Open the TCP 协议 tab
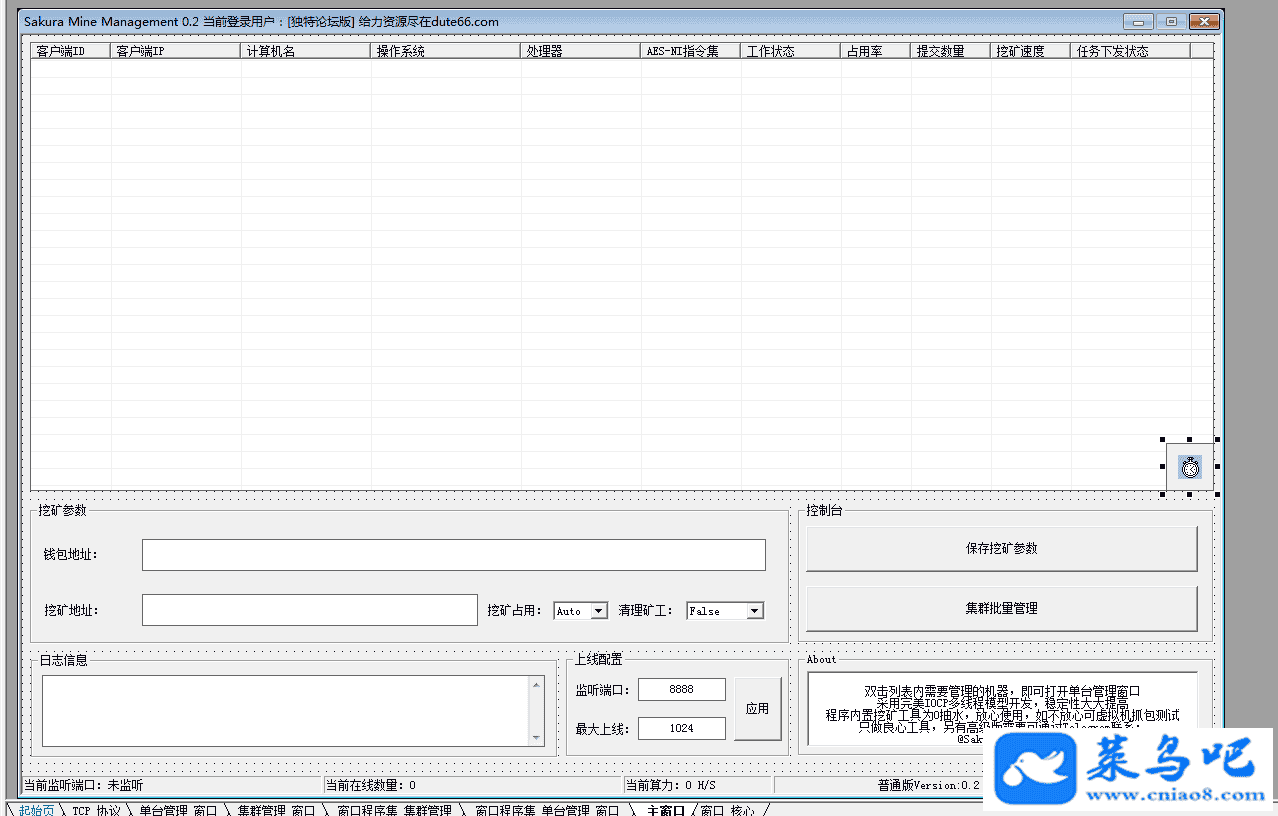 (96, 810)
